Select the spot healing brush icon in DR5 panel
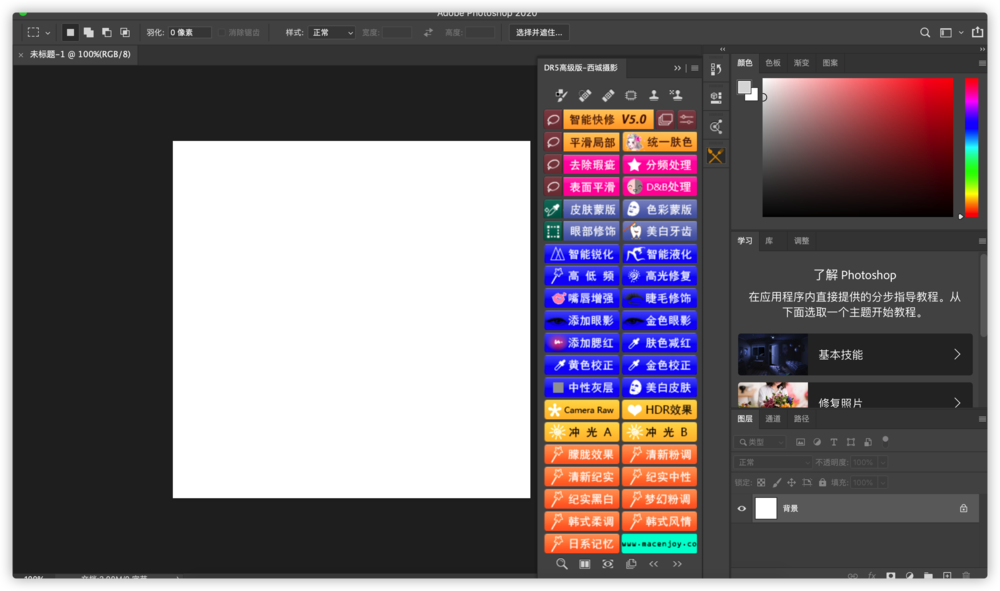Screen dimensions: 1000x591 coord(584,95)
